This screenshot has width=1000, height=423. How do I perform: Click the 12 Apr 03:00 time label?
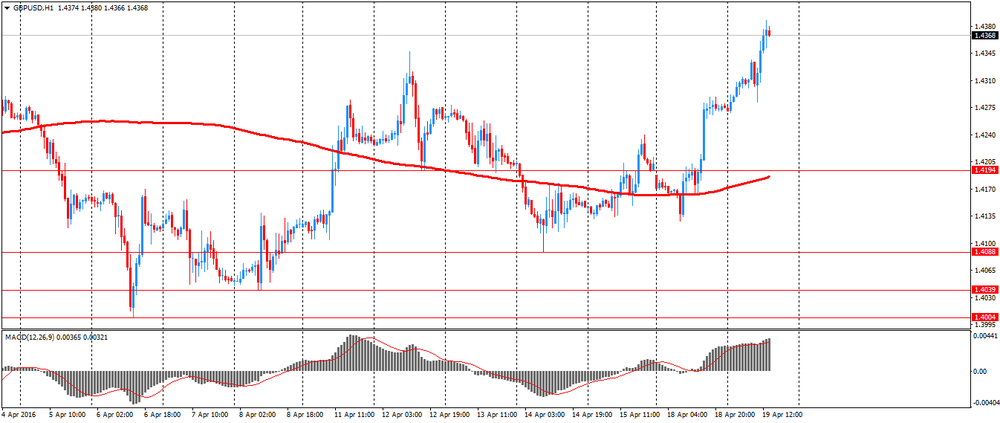click(x=403, y=414)
